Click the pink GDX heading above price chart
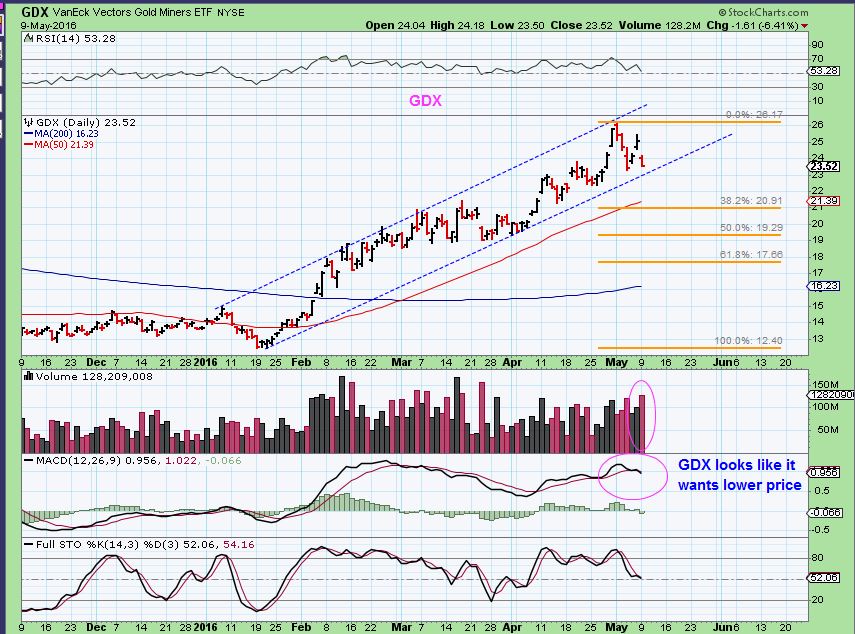Viewport: 855px width, 634px height. 425,101
